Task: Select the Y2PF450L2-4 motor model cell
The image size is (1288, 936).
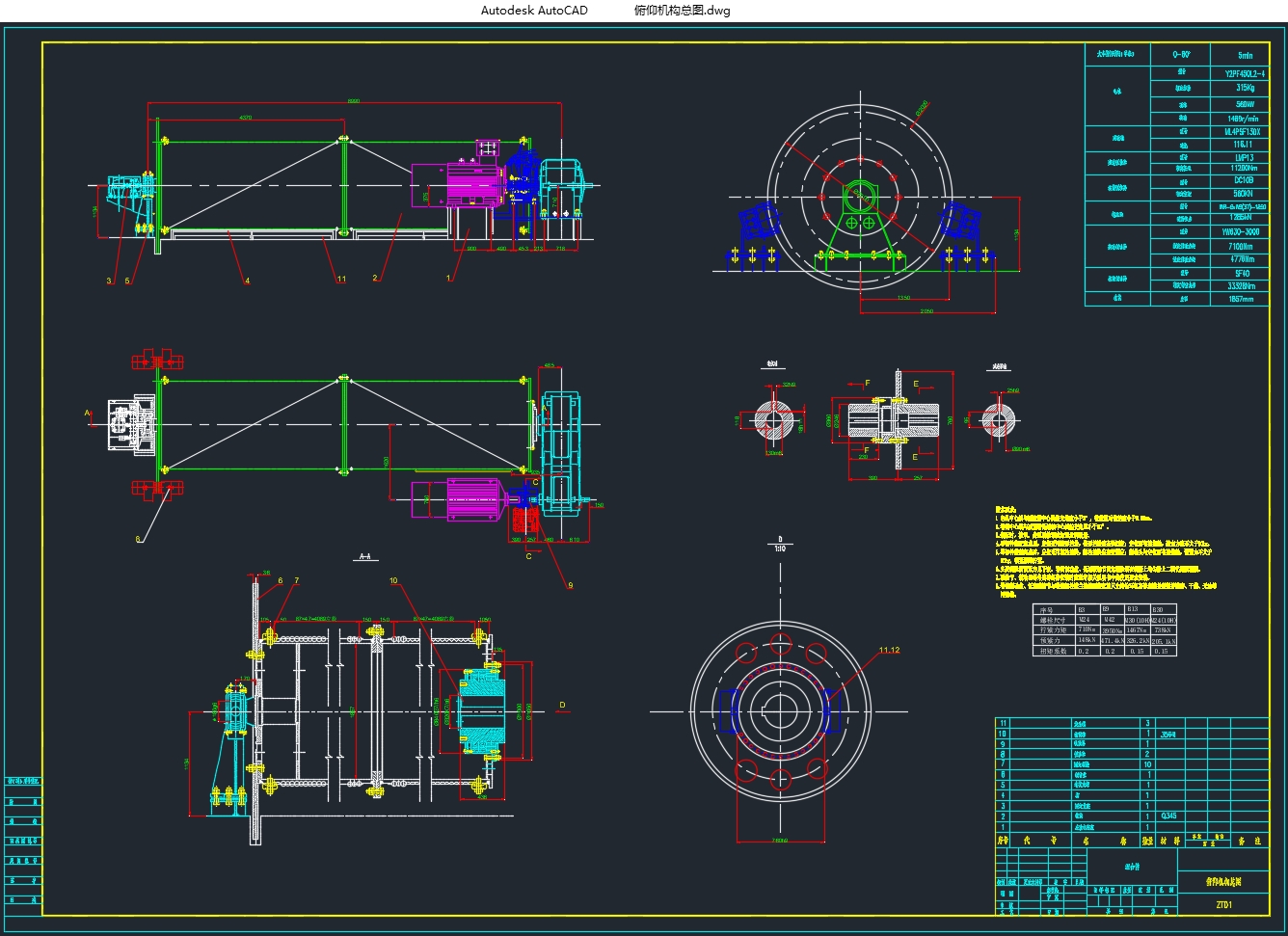Action: 1245,73
